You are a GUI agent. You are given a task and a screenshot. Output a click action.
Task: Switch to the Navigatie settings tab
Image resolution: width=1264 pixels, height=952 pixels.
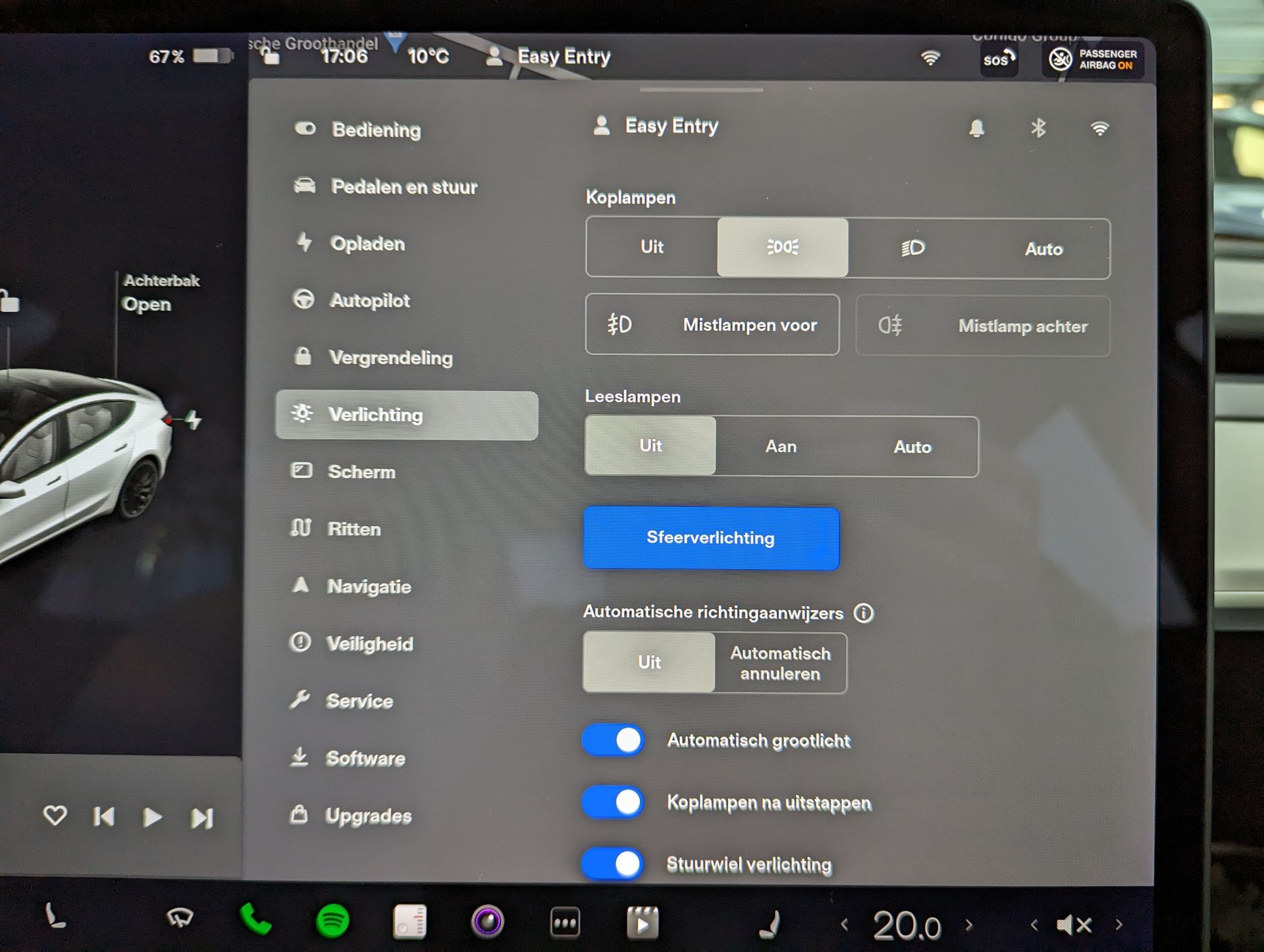369,587
